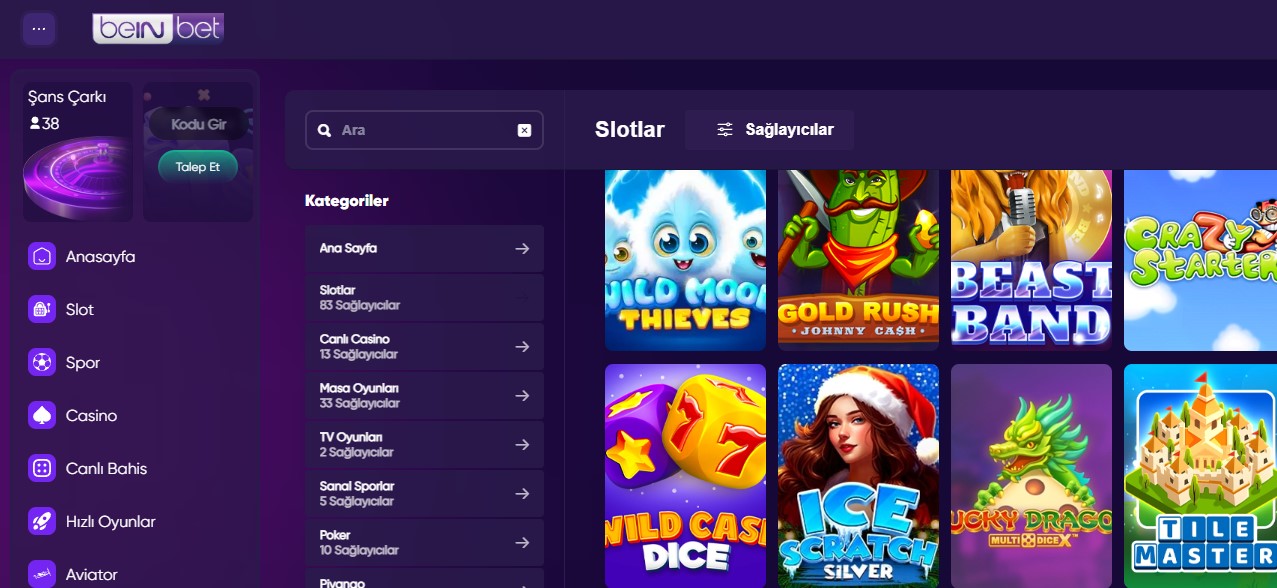The height and width of the screenshot is (588, 1277).
Task: Open Hızlı Oyunlar with its rocket icon
Action: click(x=41, y=521)
